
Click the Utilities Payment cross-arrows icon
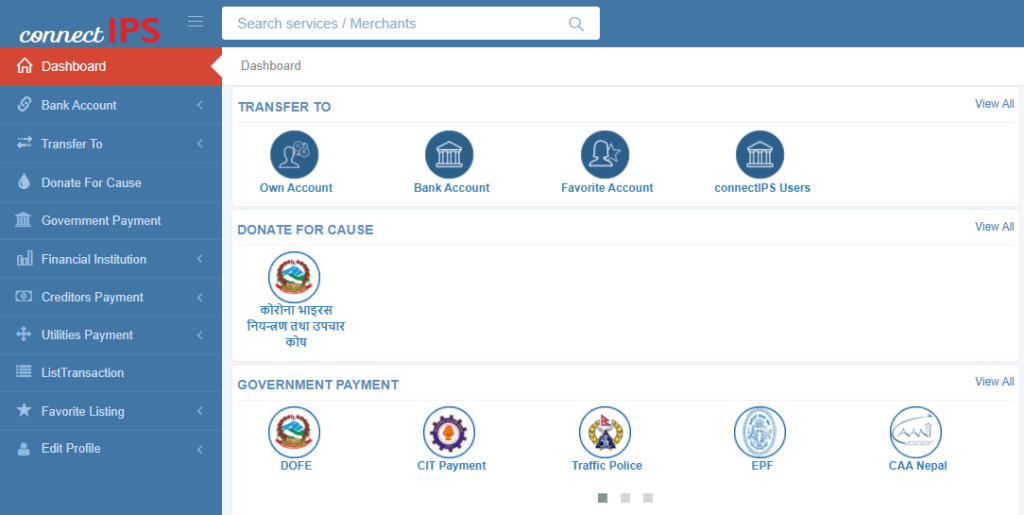(24, 334)
